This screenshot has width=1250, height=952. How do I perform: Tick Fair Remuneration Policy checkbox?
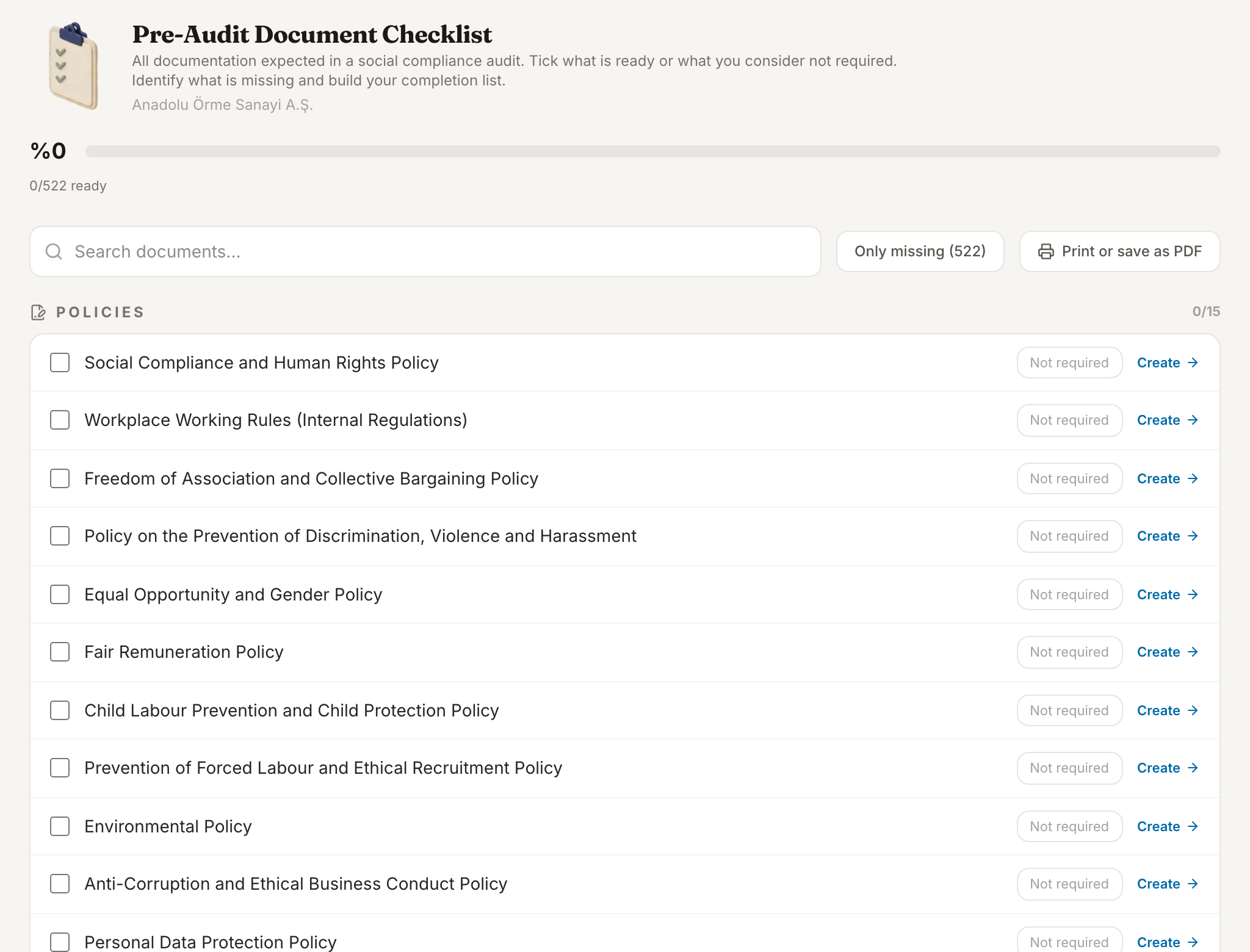60,652
